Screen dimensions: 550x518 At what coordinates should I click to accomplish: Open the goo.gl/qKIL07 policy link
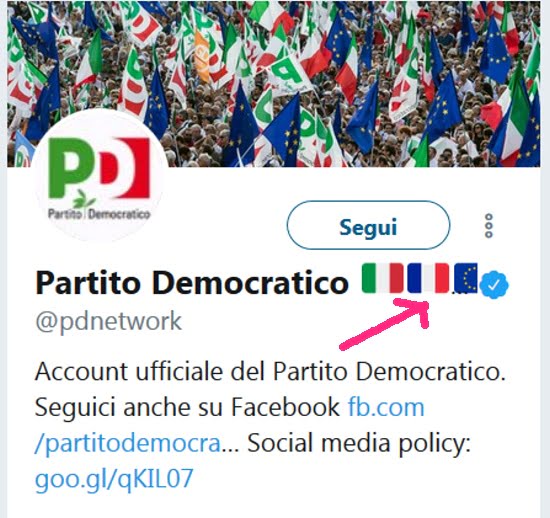tap(114, 478)
